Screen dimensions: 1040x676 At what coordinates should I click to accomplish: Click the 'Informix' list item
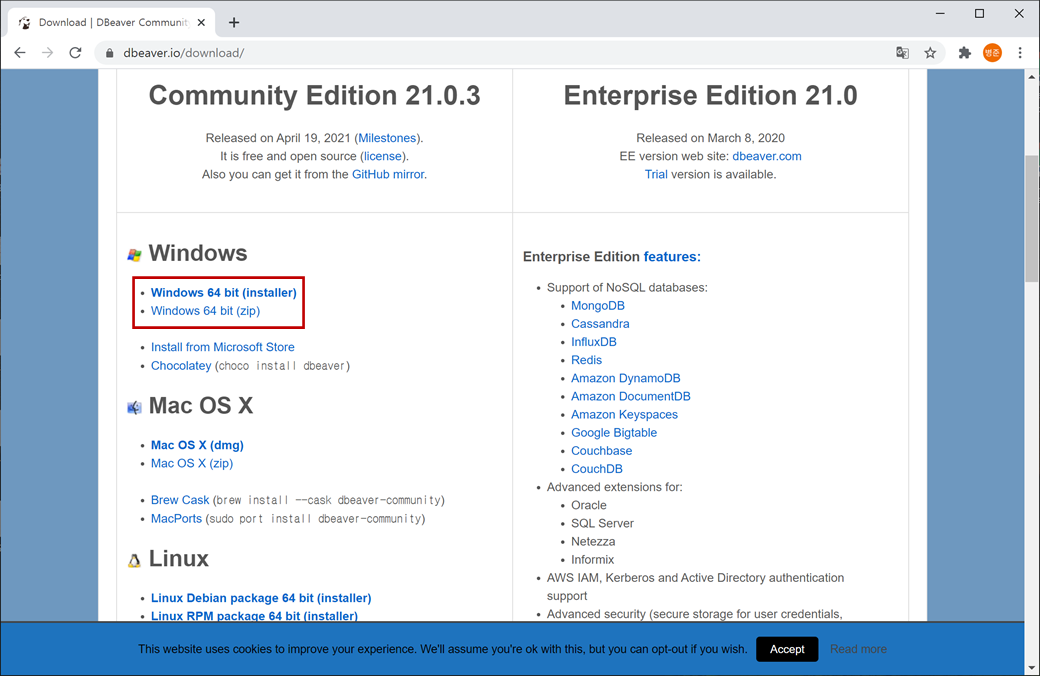point(592,559)
